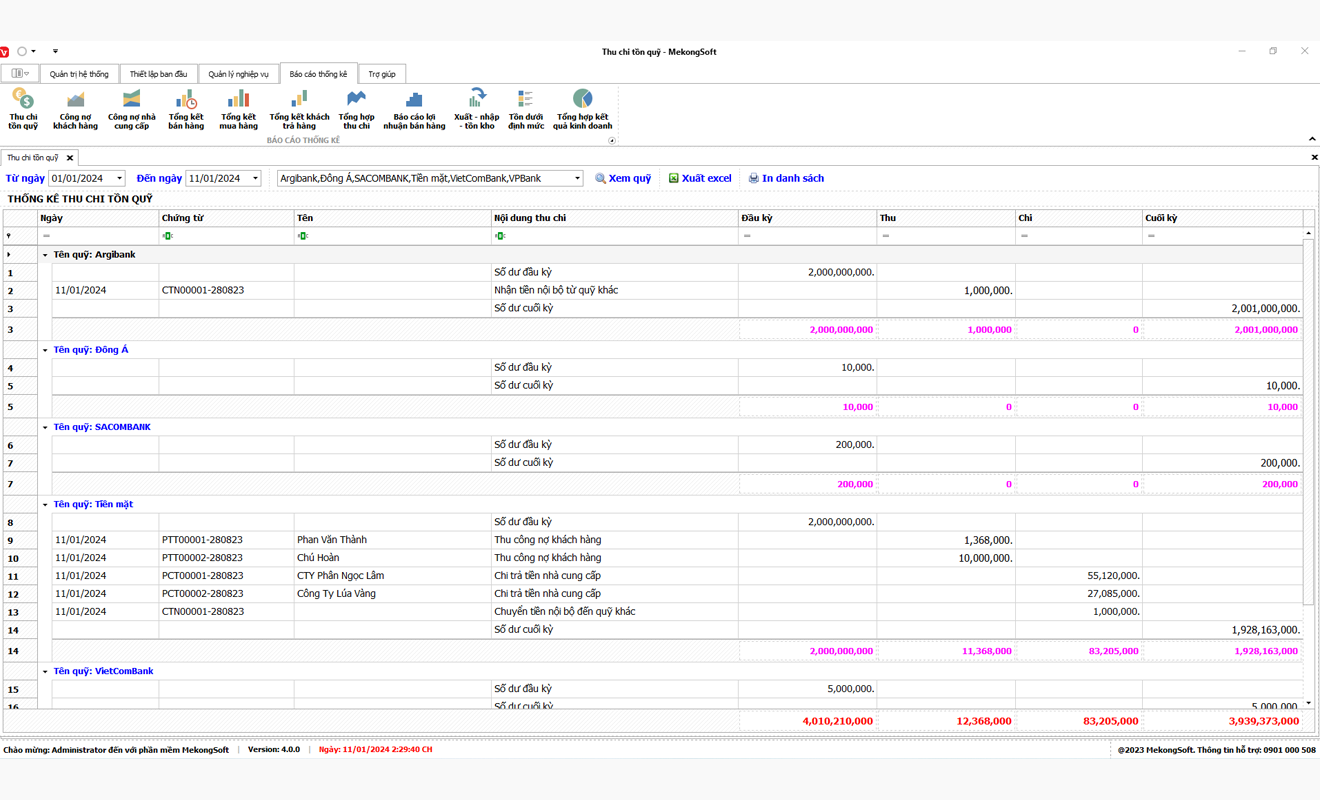Viewport: 1320px width, 800px height.
Task: Open Tổng kết mua hàng report
Action: point(238,108)
